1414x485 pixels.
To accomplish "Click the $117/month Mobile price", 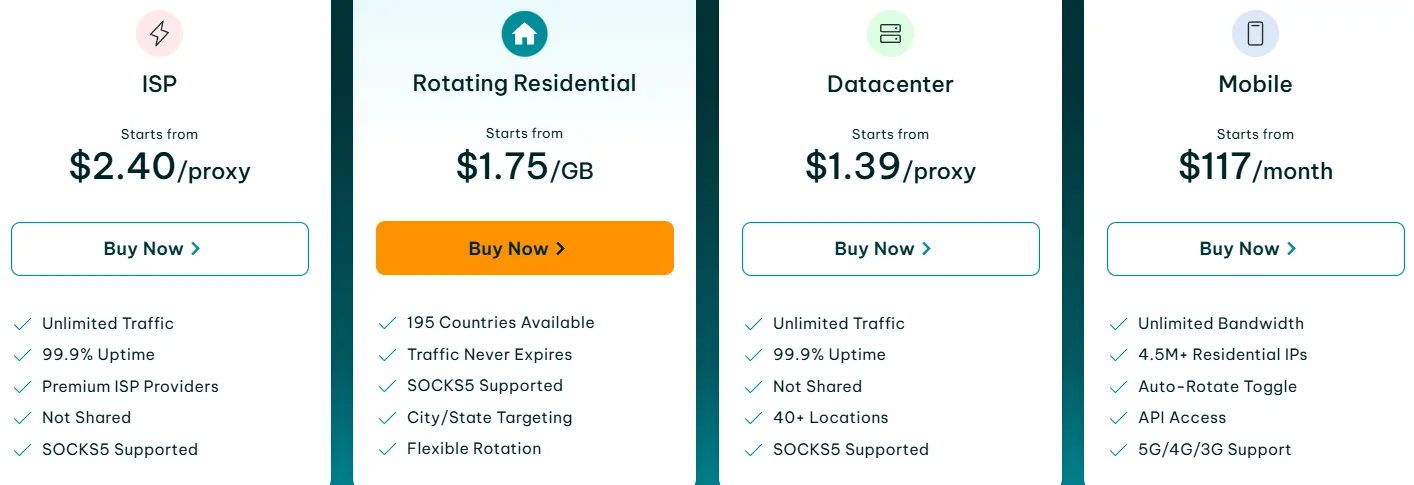I will (1255, 167).
